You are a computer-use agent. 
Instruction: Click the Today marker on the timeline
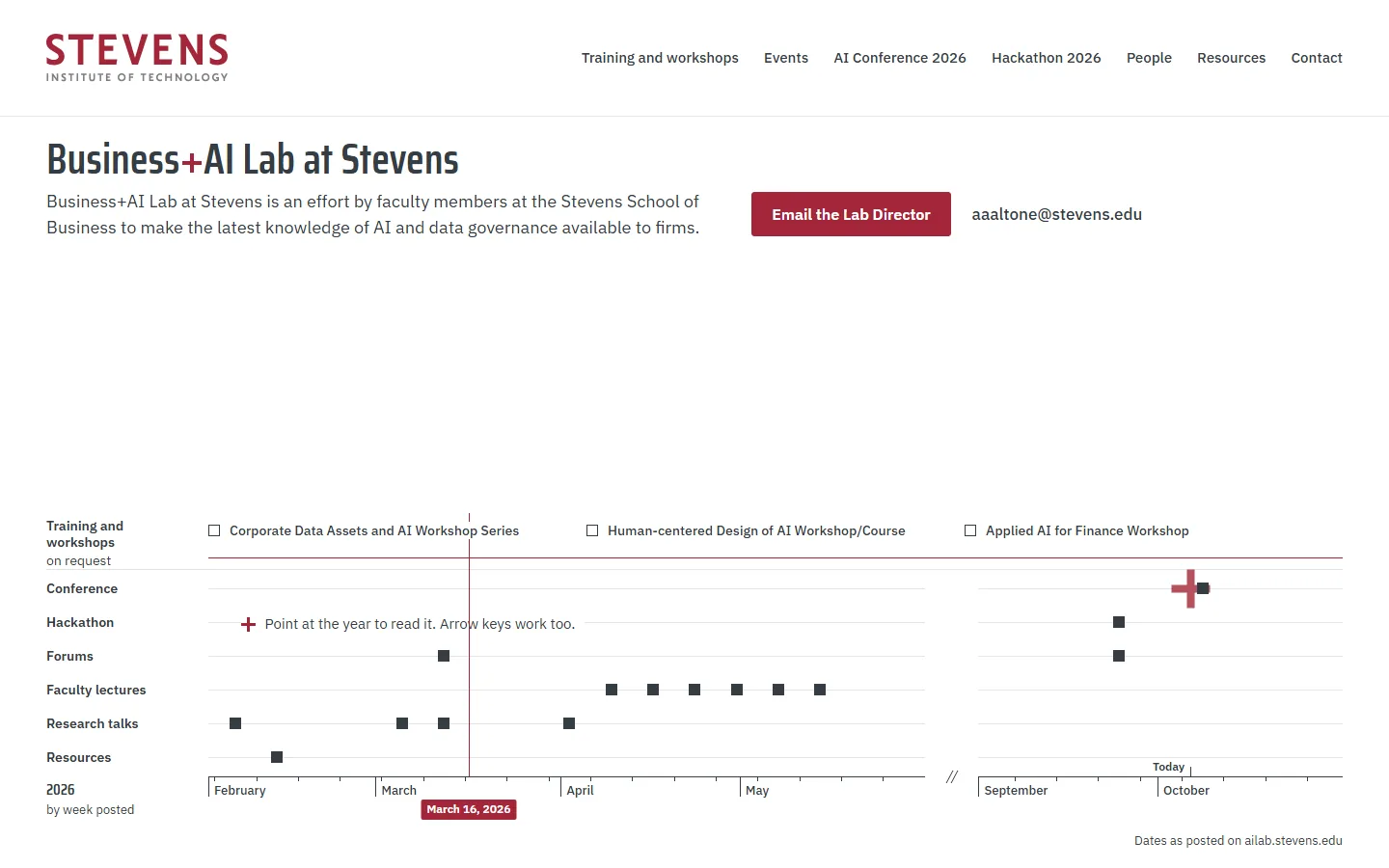(x=1168, y=767)
